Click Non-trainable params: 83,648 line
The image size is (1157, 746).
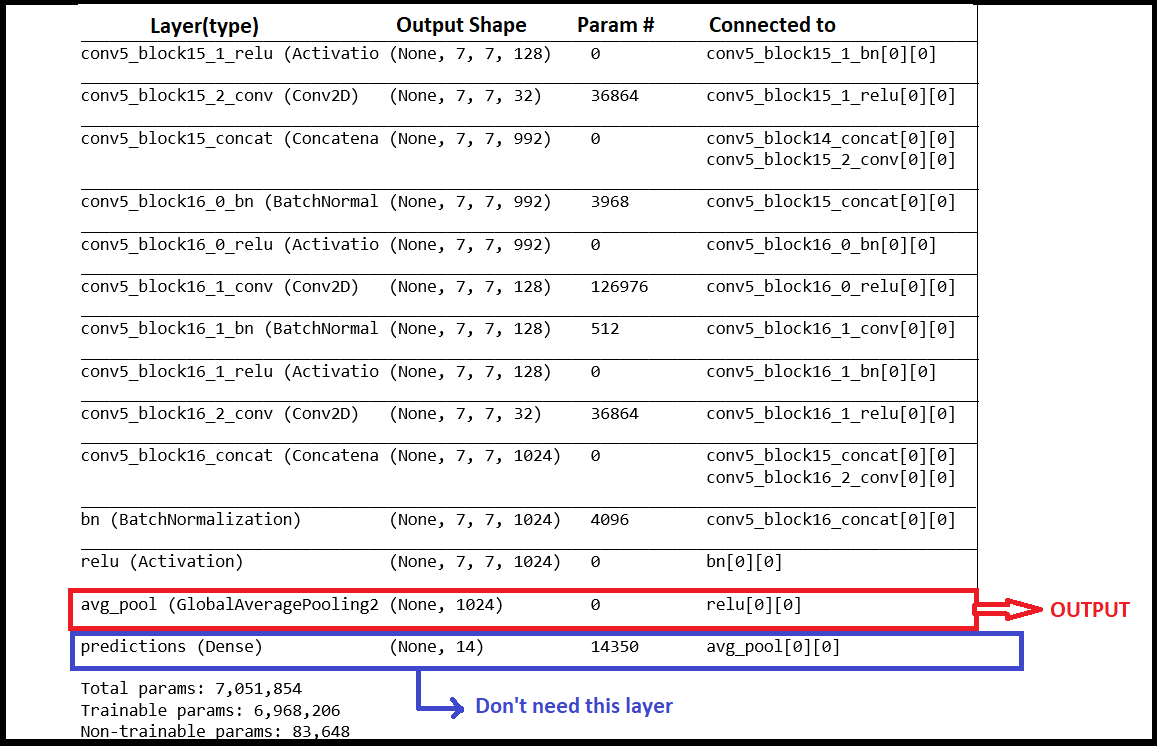pyautogui.click(x=215, y=731)
